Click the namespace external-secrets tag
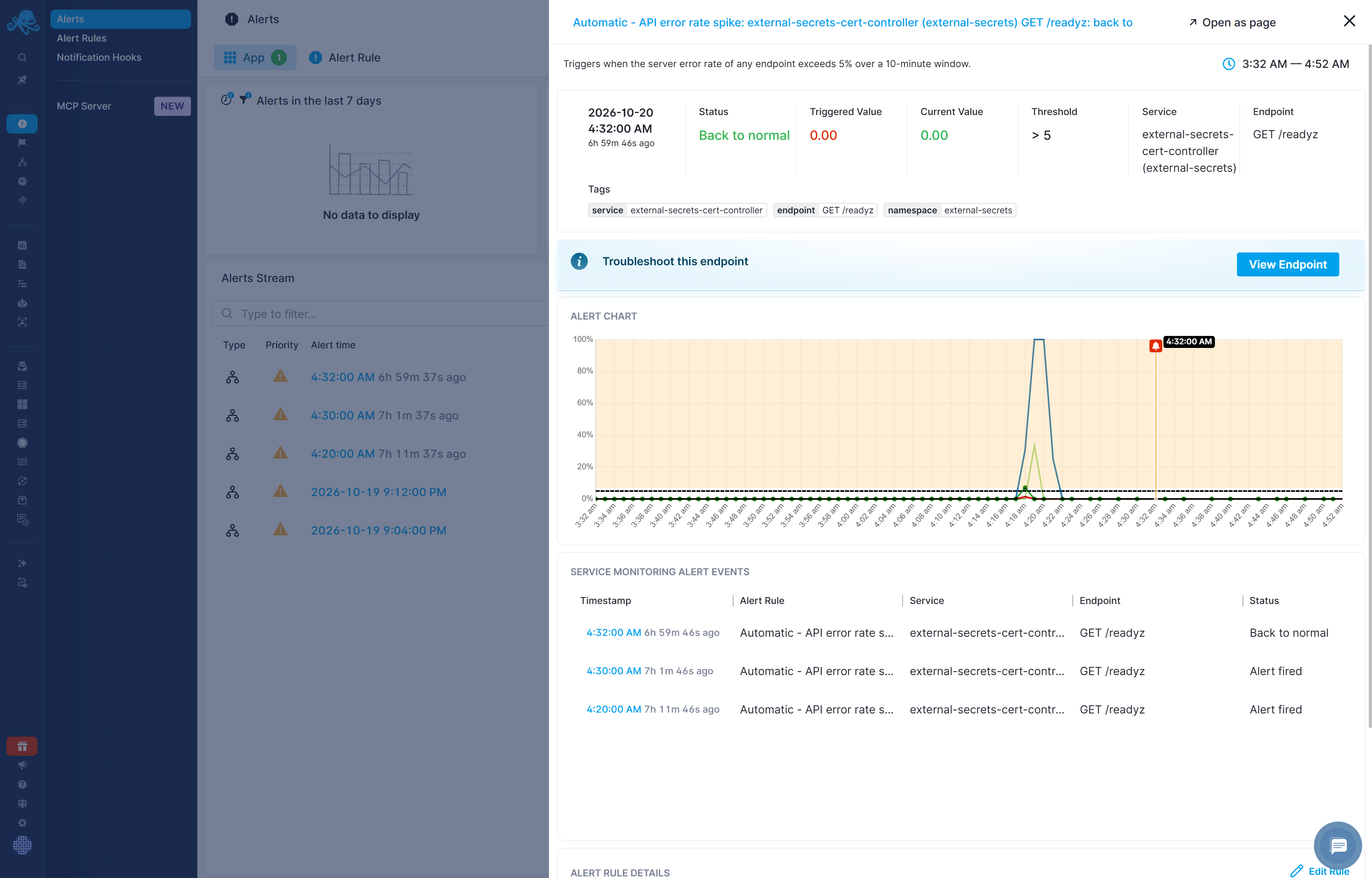 [949, 210]
